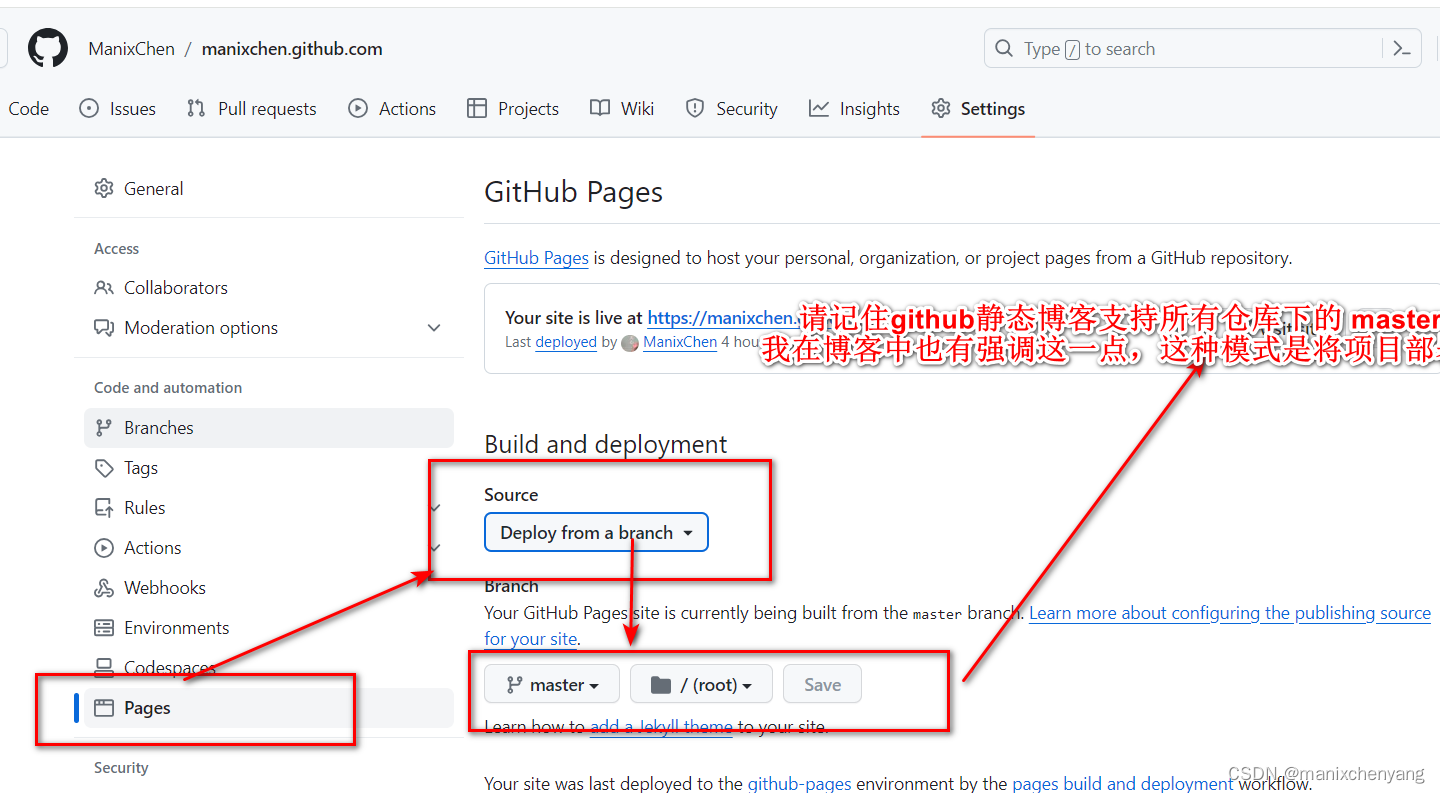Open Branches settings in sidebar

[x=269, y=428]
